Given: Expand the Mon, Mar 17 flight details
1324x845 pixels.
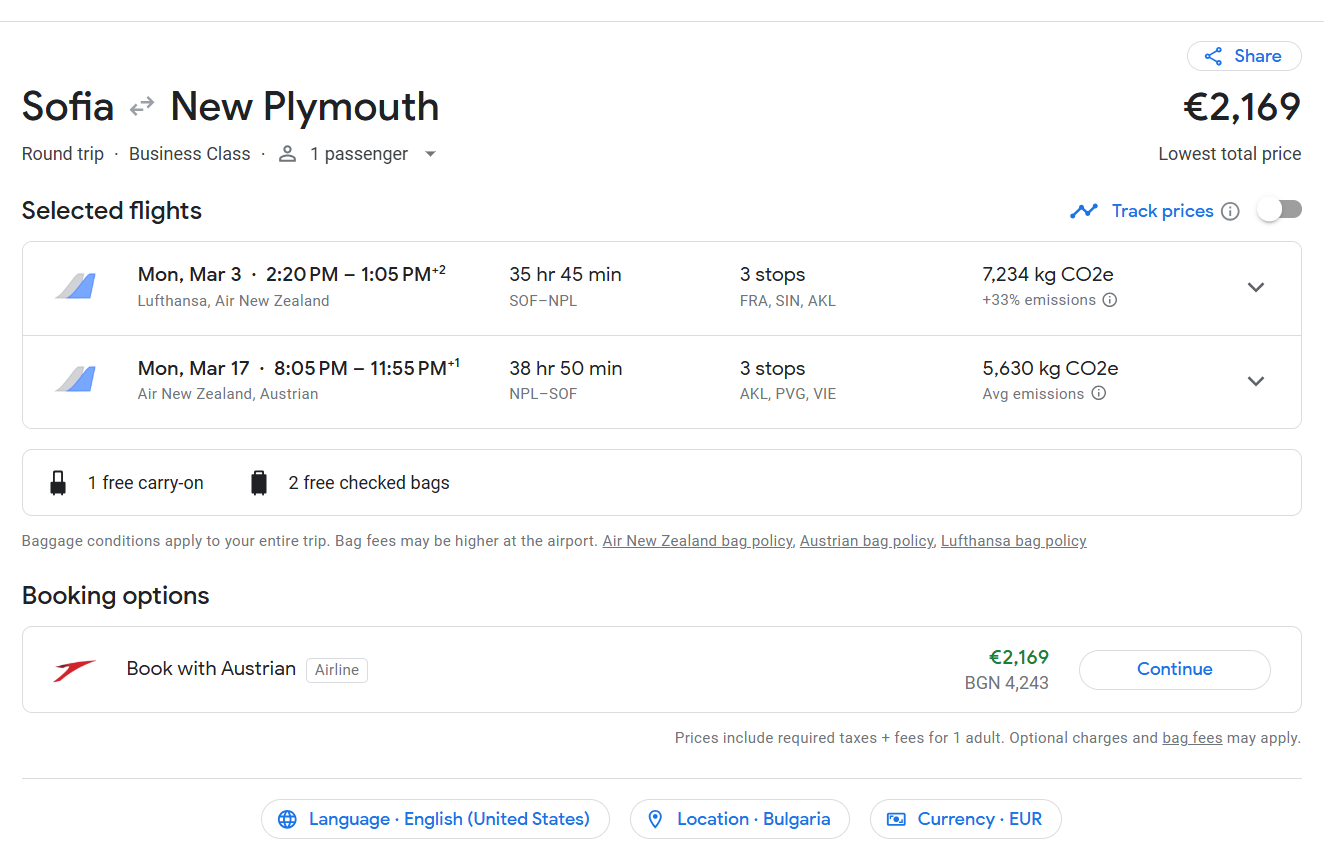Looking at the screenshot, I should click(x=1256, y=381).
